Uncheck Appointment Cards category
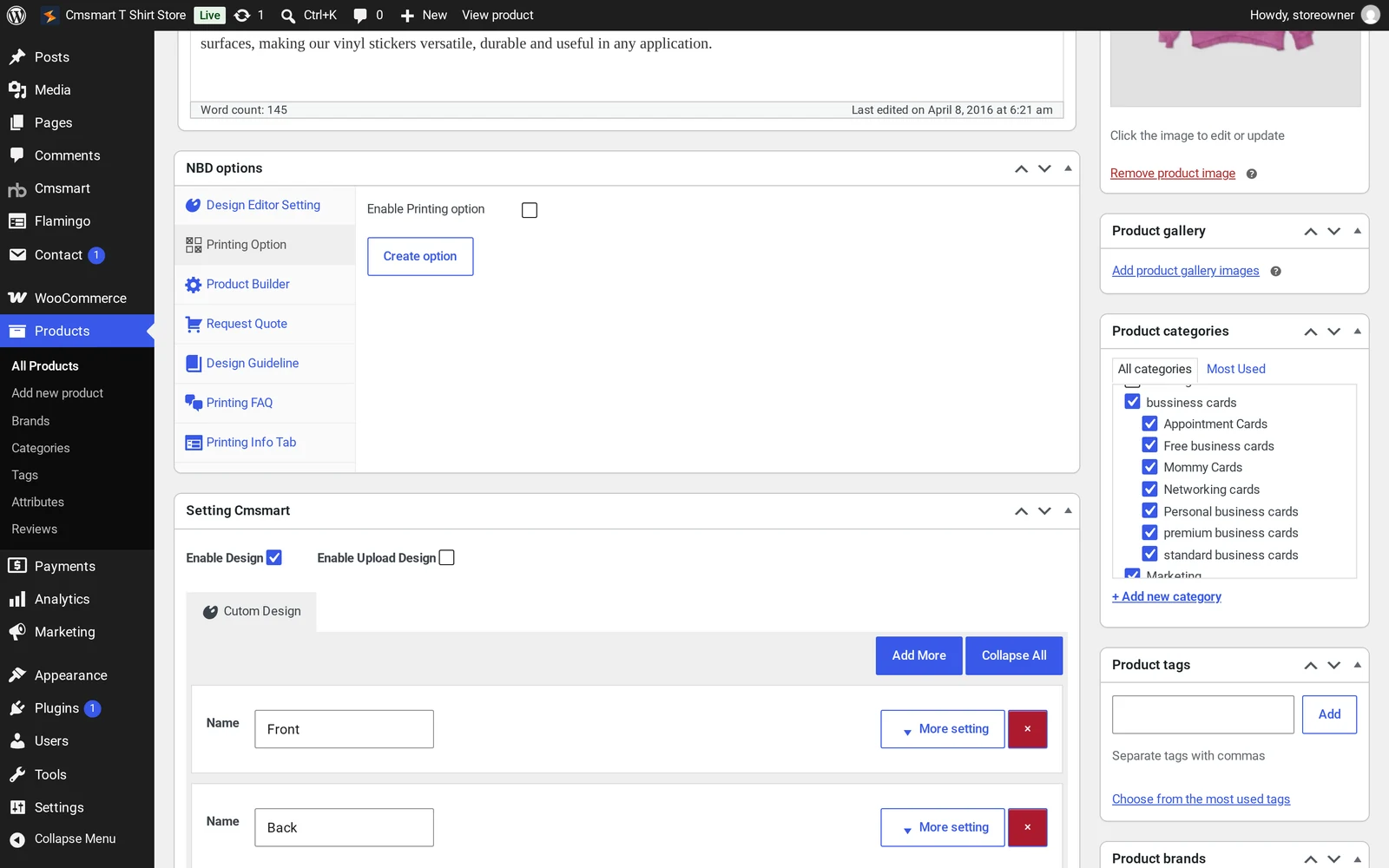The height and width of the screenshot is (868, 1389). coord(1149,424)
